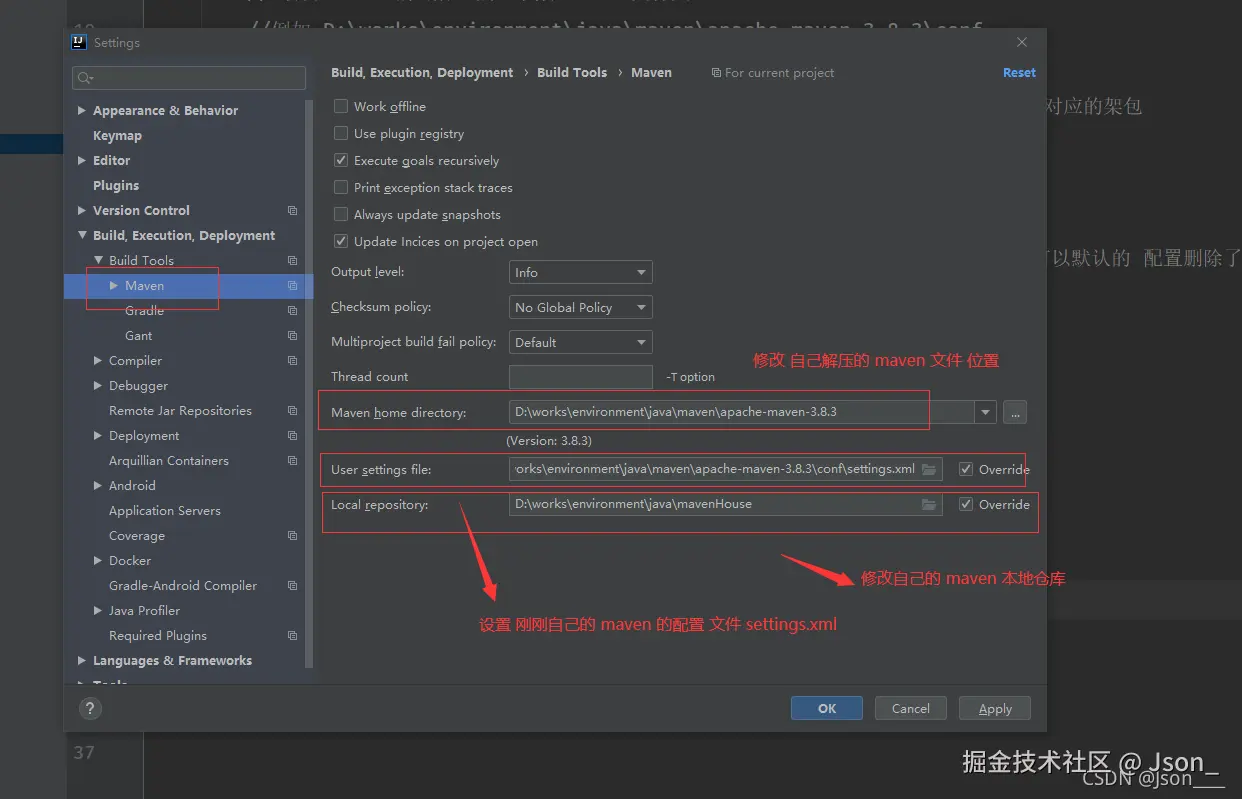Viewport: 1242px width, 799px height.
Task: Expand the Maven subtree arrow
Action: pos(114,285)
